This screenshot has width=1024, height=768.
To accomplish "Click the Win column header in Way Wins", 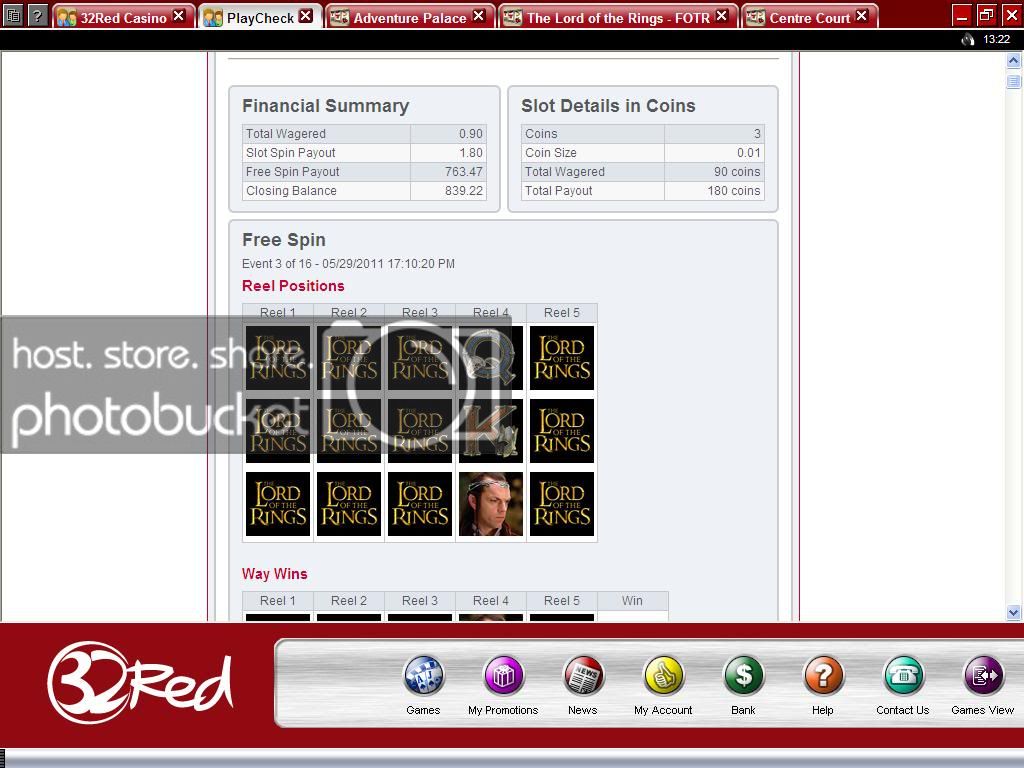I will pos(632,601).
